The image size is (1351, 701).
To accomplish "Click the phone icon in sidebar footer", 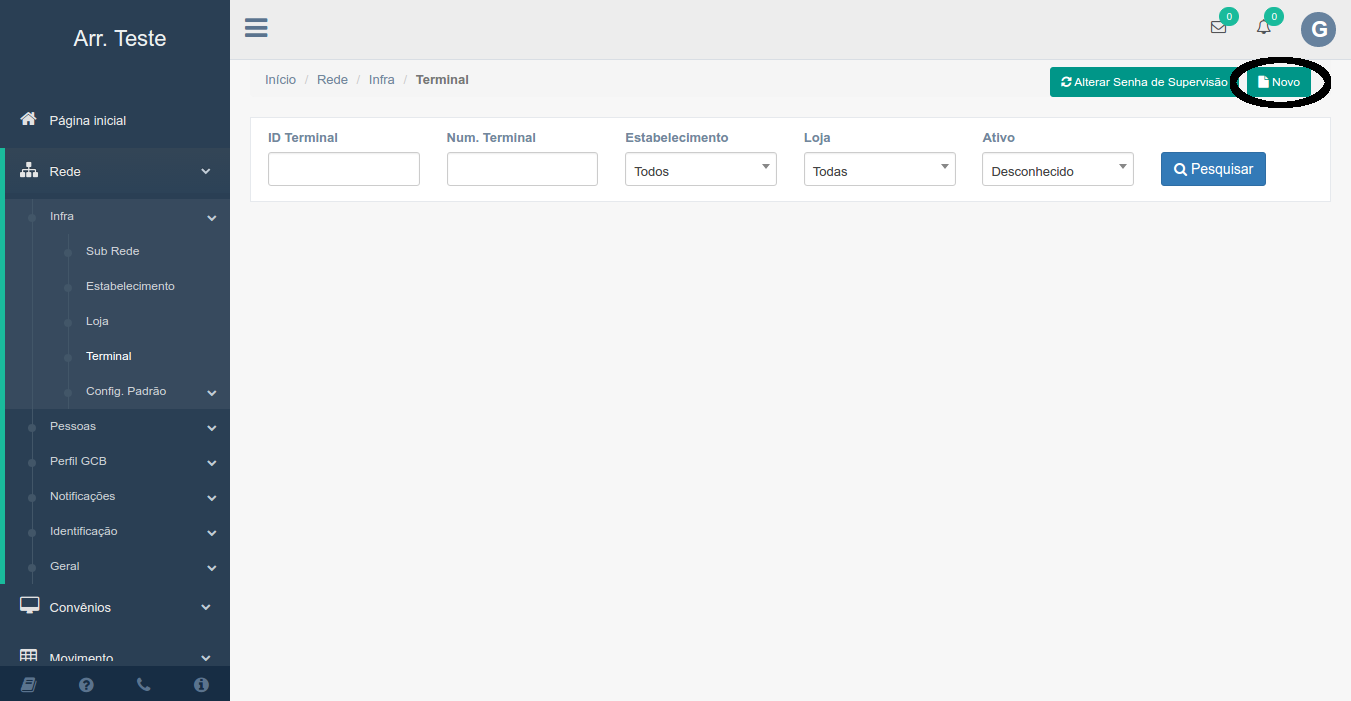I will click(x=143, y=685).
